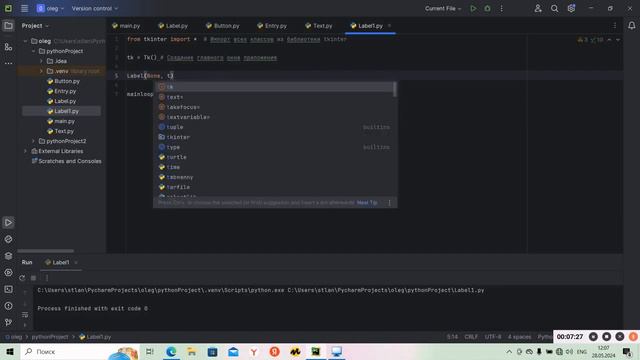Rerun Label1 in the Run panel
Image resolution: width=640 pixels, height=360 pixels.
pos(22,278)
